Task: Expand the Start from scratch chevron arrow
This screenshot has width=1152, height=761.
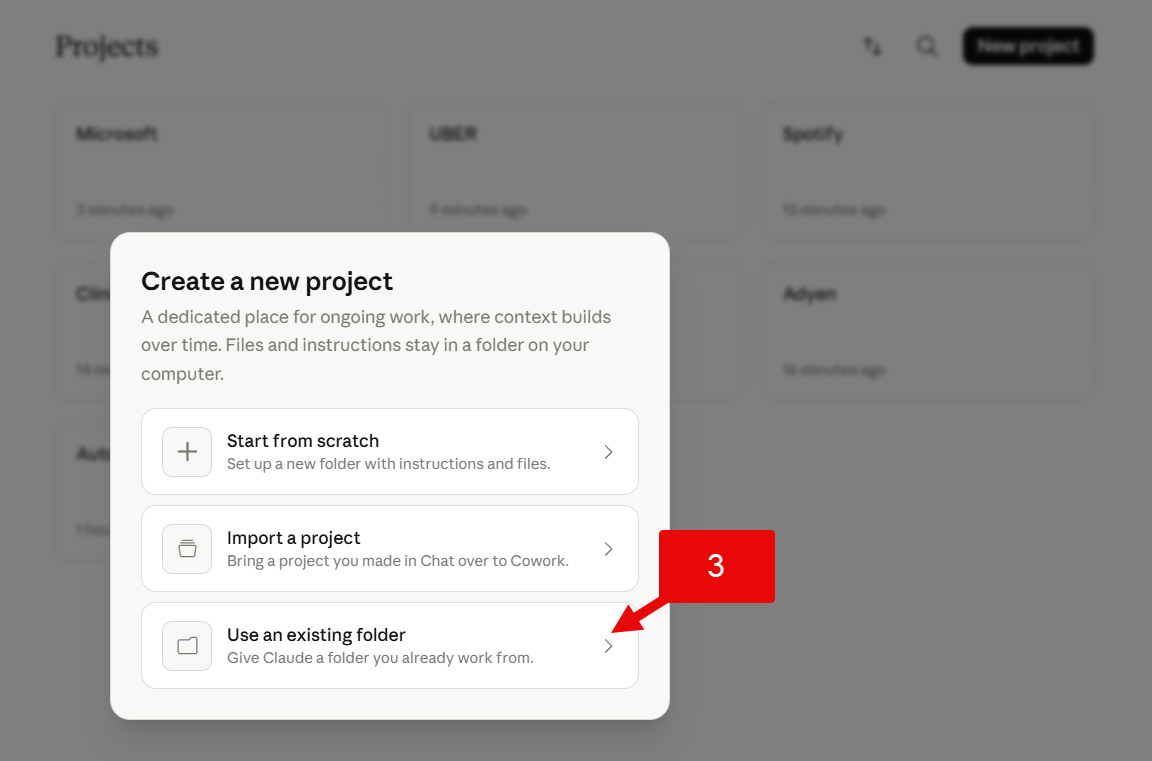Action: 608,452
